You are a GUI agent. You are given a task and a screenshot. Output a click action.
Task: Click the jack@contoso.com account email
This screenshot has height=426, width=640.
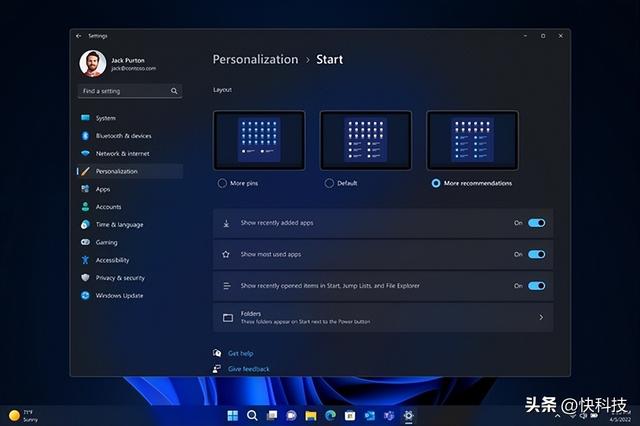point(133,69)
